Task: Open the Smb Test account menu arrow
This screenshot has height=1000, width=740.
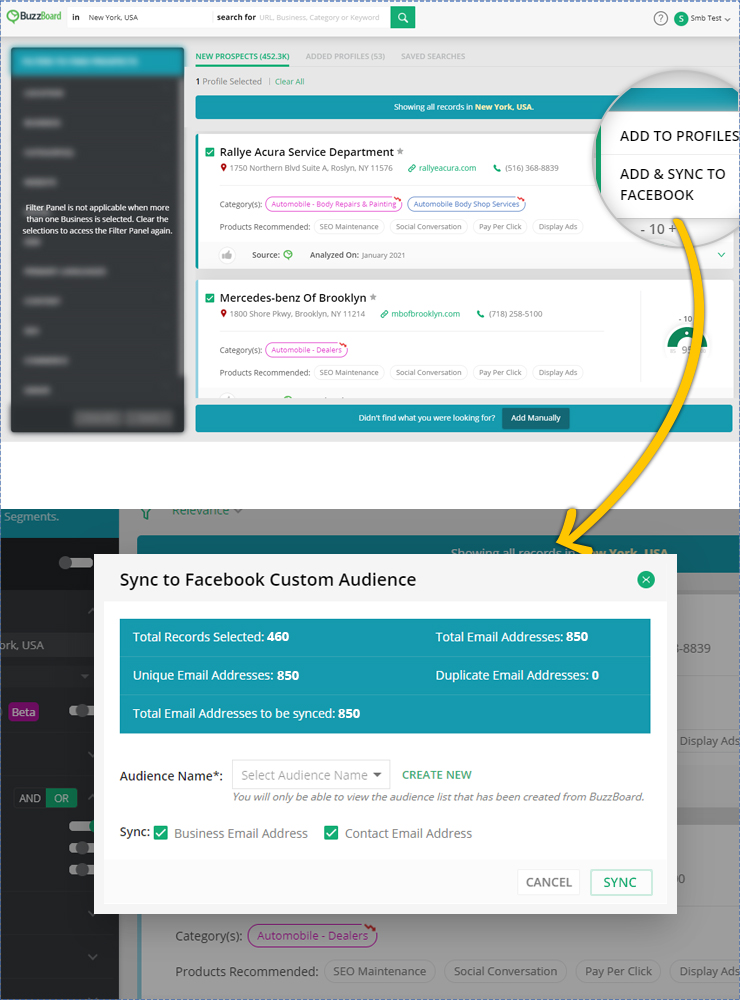Action: [x=727, y=19]
